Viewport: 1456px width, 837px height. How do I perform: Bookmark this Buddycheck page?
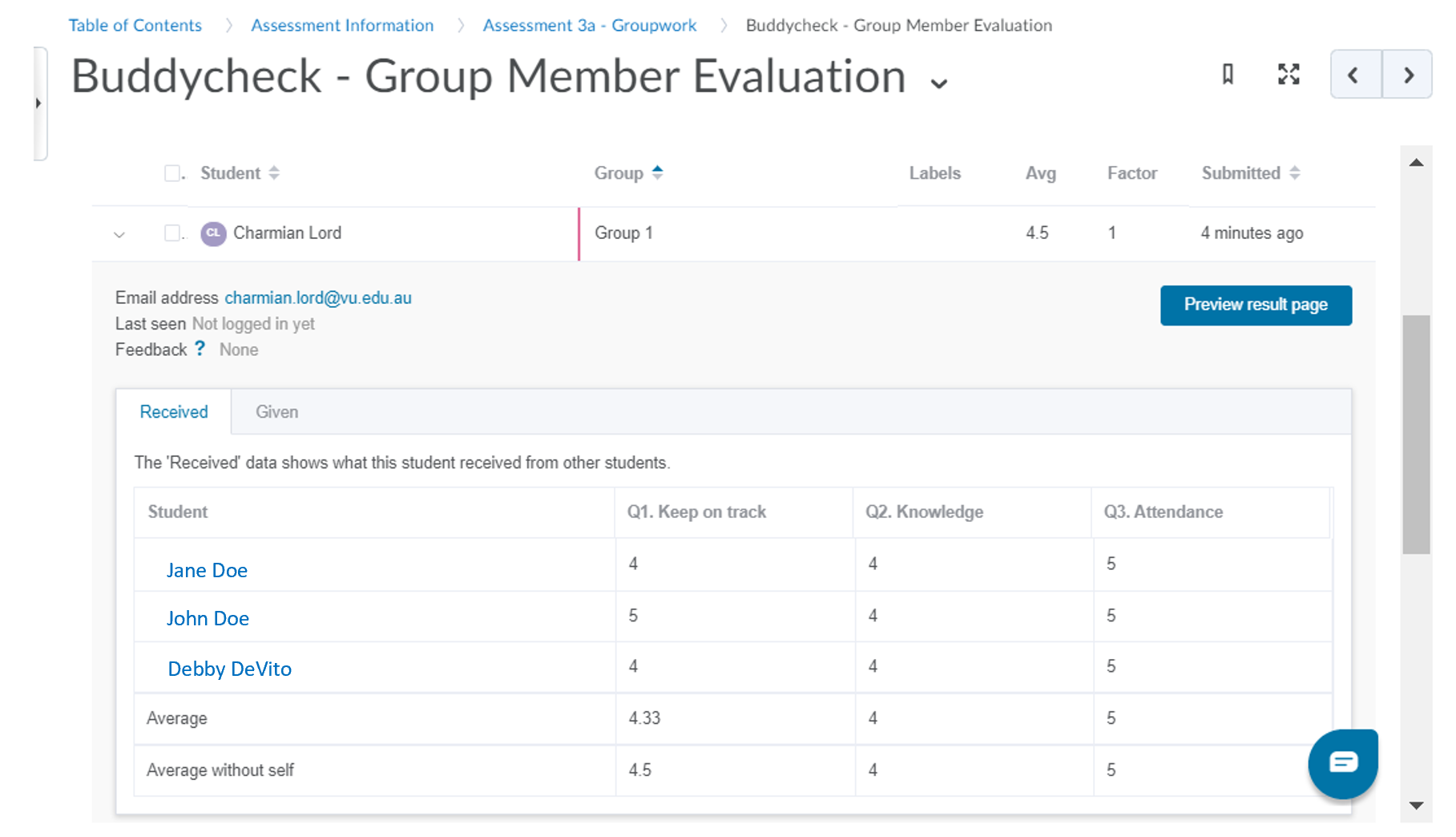click(1228, 75)
